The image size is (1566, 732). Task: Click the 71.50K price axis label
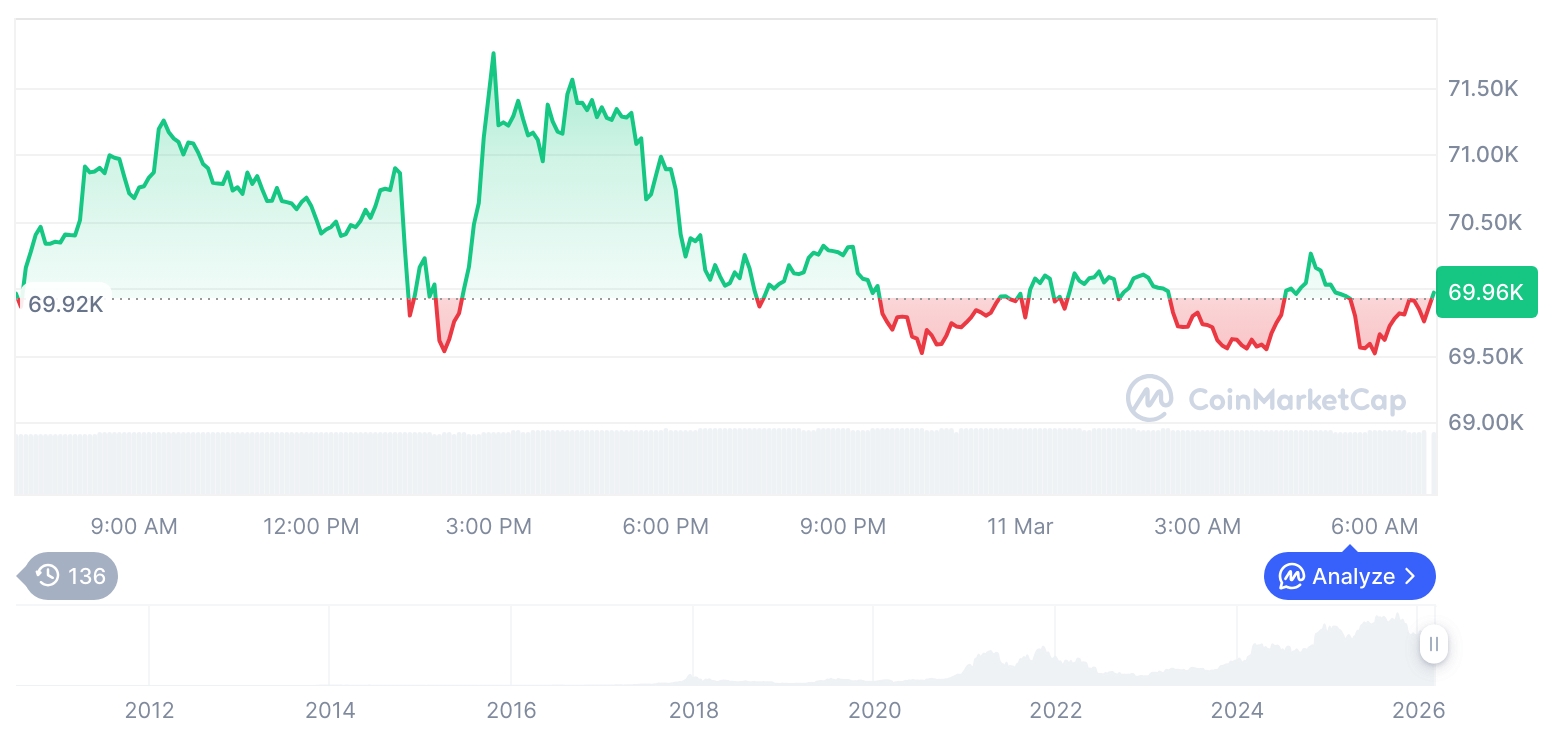coord(1483,89)
